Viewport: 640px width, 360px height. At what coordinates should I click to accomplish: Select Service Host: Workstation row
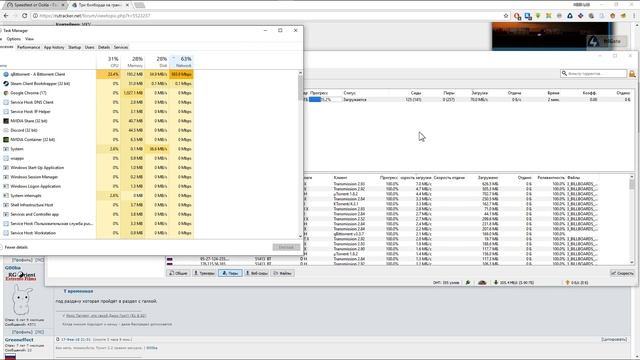[97, 233]
